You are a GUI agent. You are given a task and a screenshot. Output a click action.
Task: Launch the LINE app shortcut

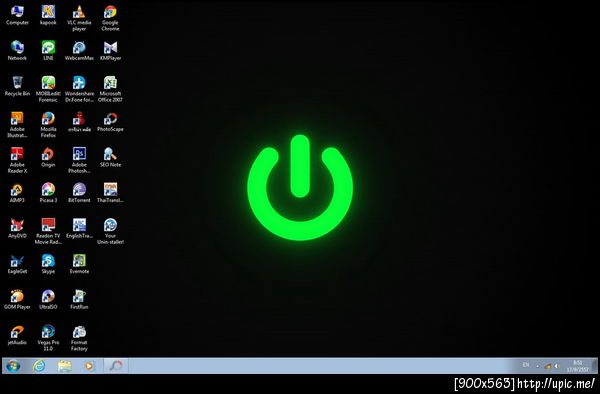pyautogui.click(x=48, y=51)
